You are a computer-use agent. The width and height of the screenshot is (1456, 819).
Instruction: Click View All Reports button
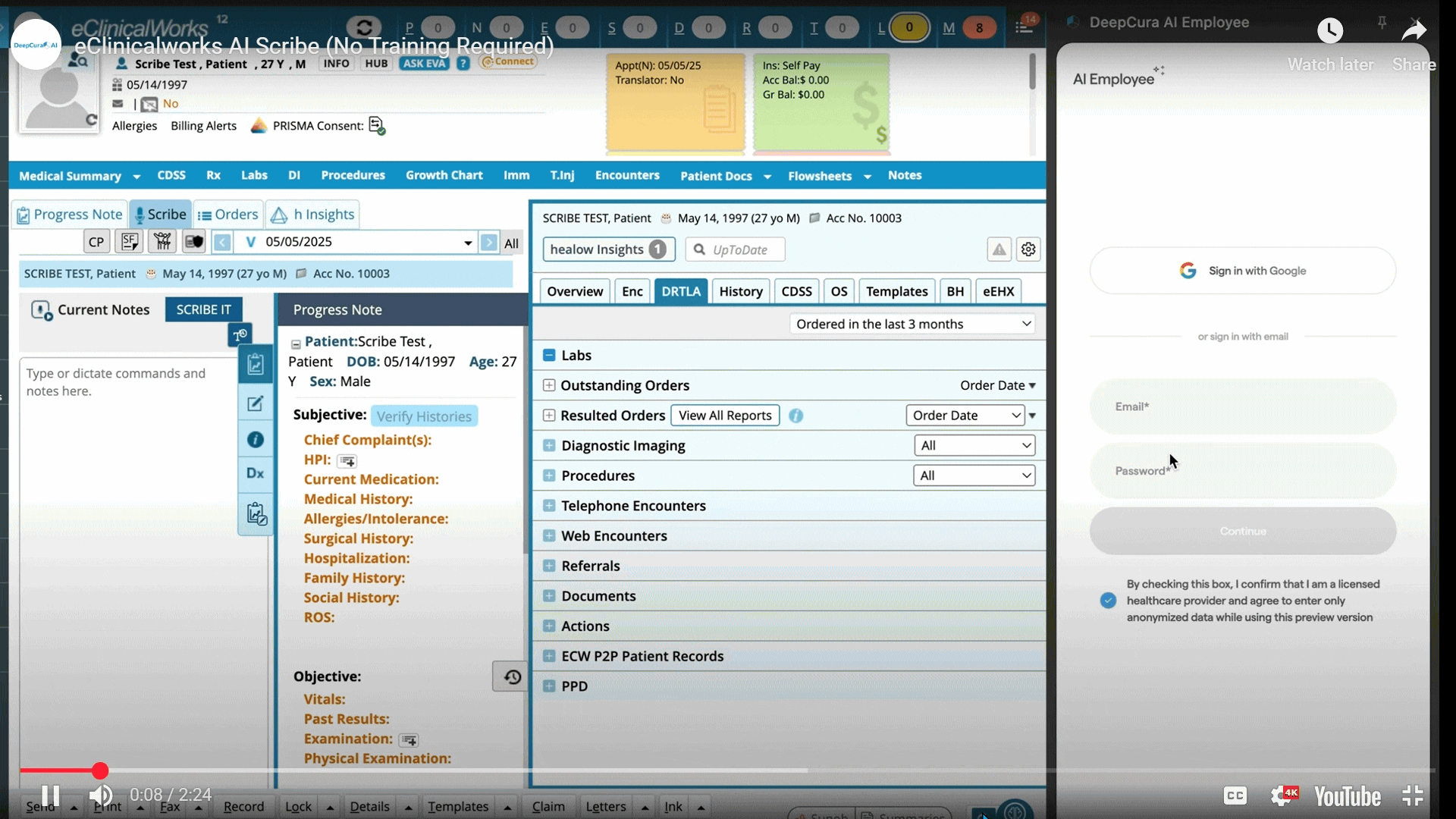725,416
